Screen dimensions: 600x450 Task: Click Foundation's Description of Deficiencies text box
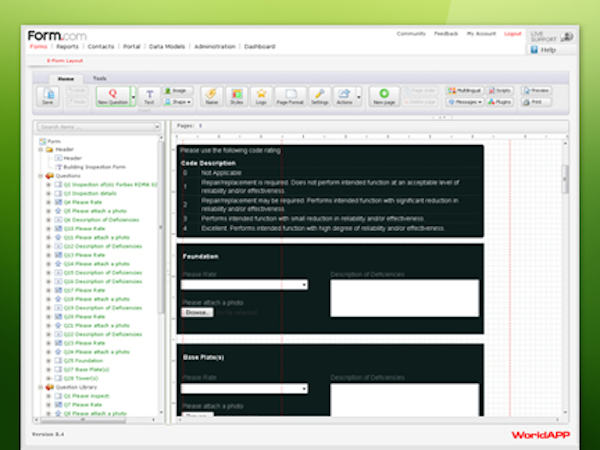tap(404, 298)
